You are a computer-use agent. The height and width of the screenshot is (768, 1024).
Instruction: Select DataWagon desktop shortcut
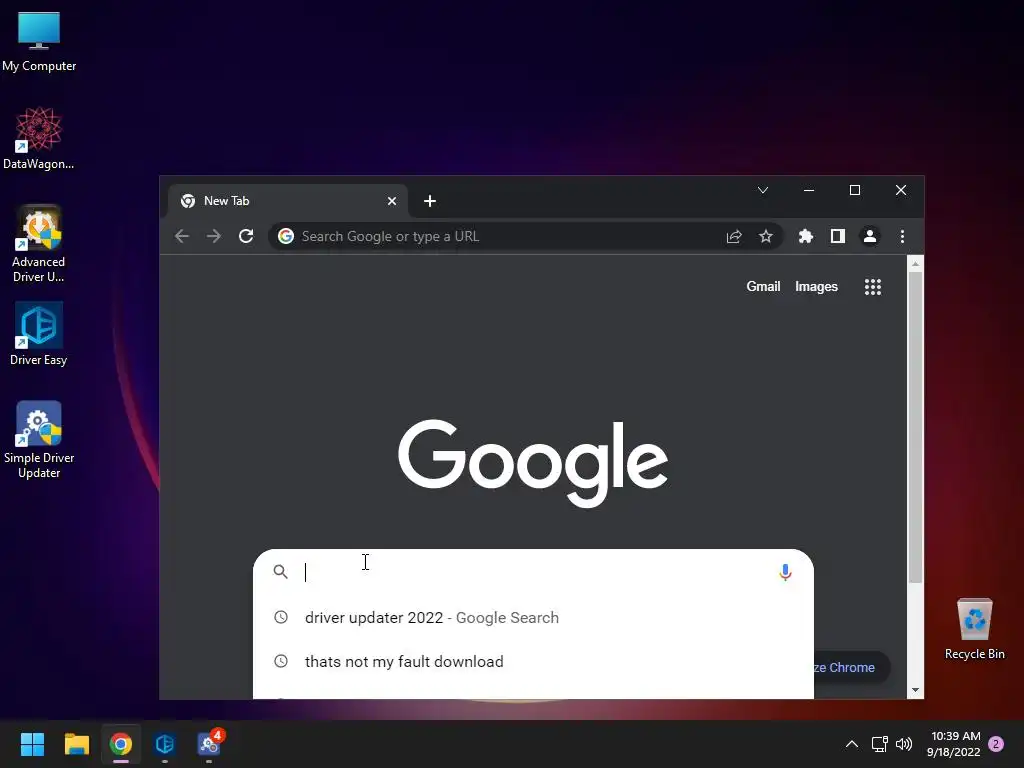pyautogui.click(x=39, y=138)
